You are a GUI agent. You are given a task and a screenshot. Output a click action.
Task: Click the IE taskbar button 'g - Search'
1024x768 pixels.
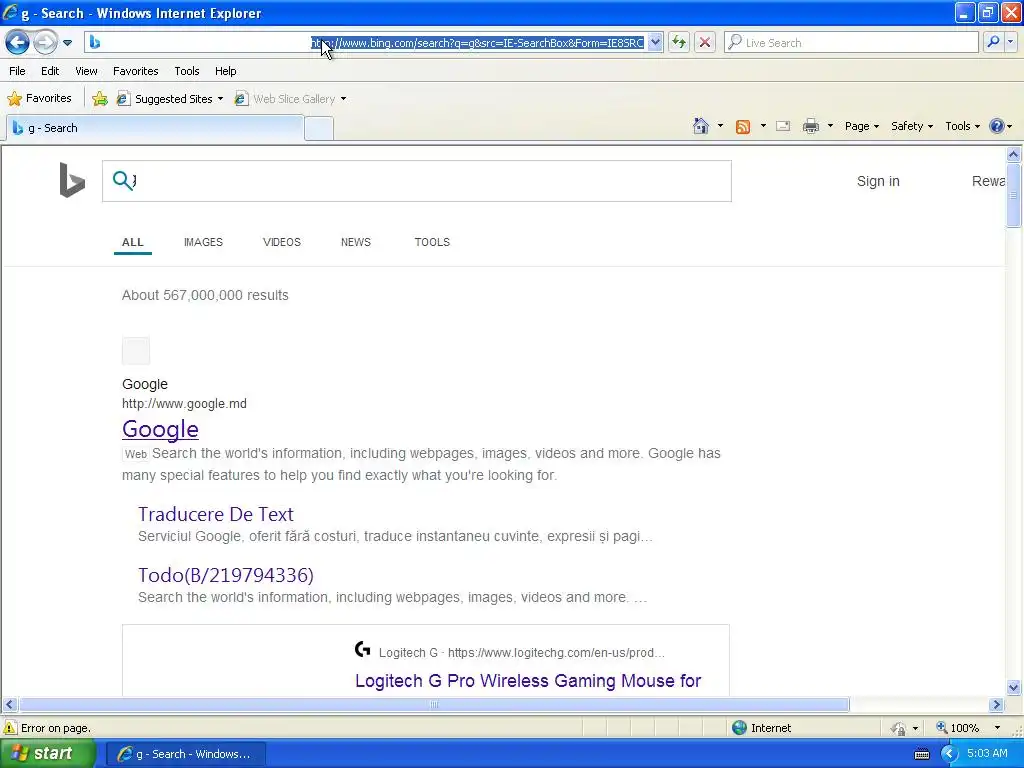pyautogui.click(x=185, y=754)
